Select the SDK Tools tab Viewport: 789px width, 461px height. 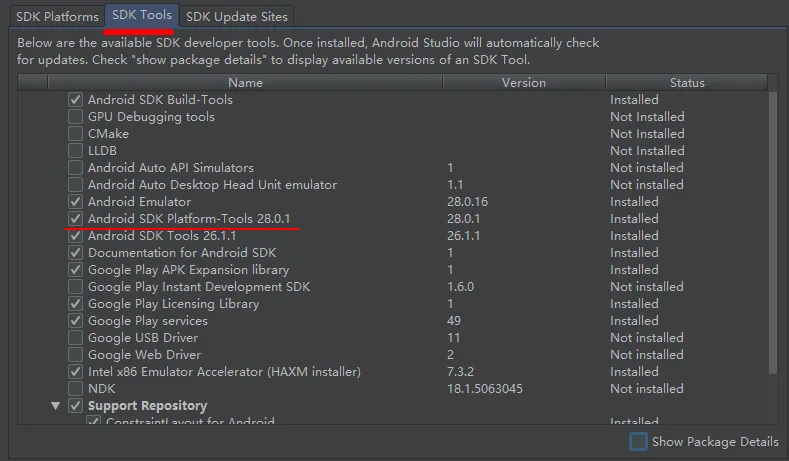coord(142,16)
